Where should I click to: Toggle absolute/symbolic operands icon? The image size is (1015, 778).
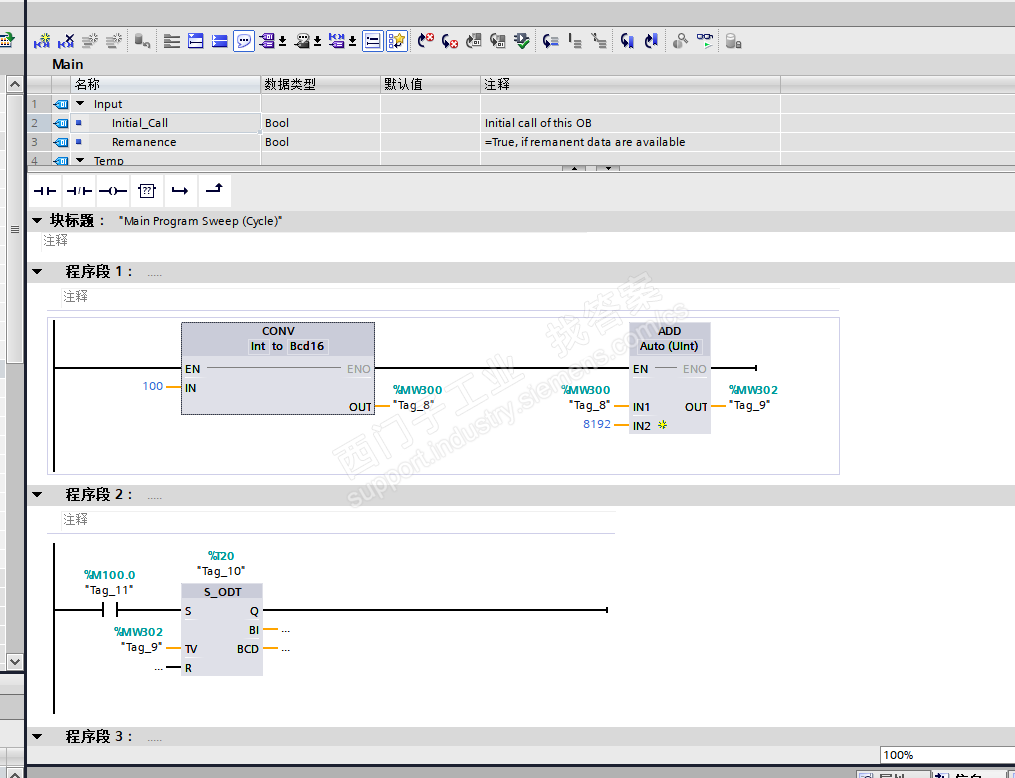(267, 41)
